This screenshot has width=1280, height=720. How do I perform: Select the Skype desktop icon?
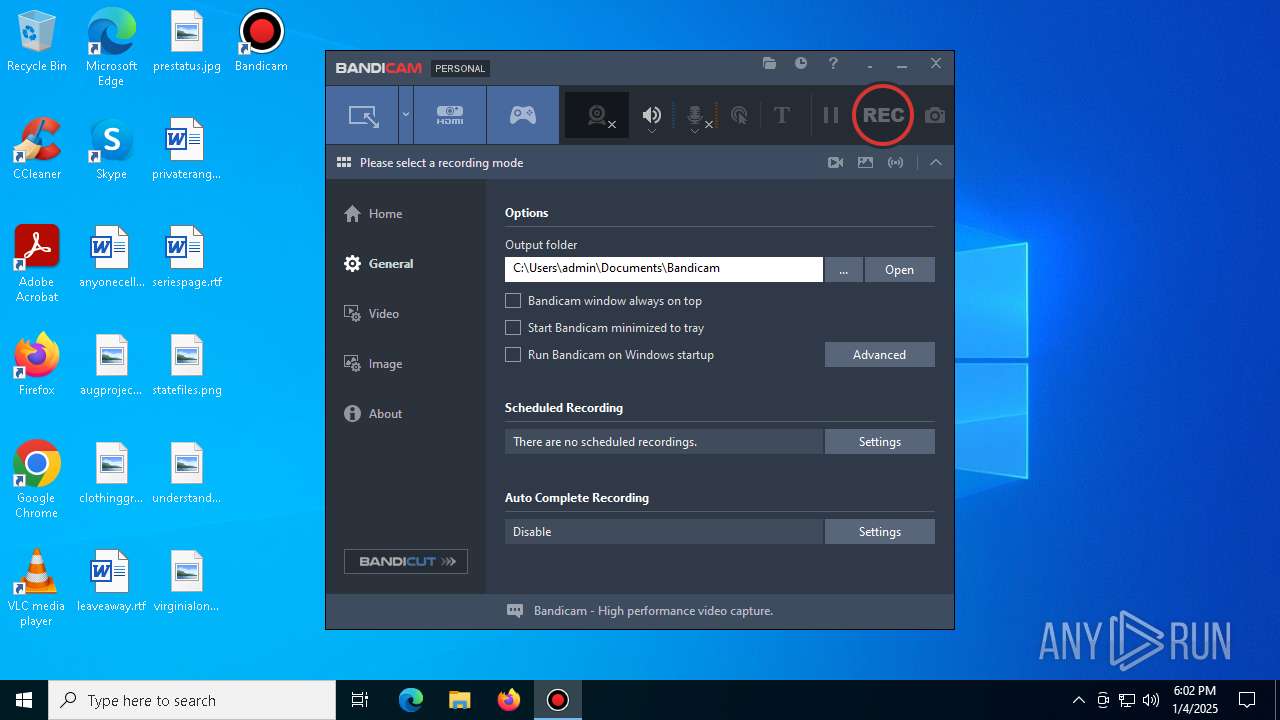(x=111, y=150)
